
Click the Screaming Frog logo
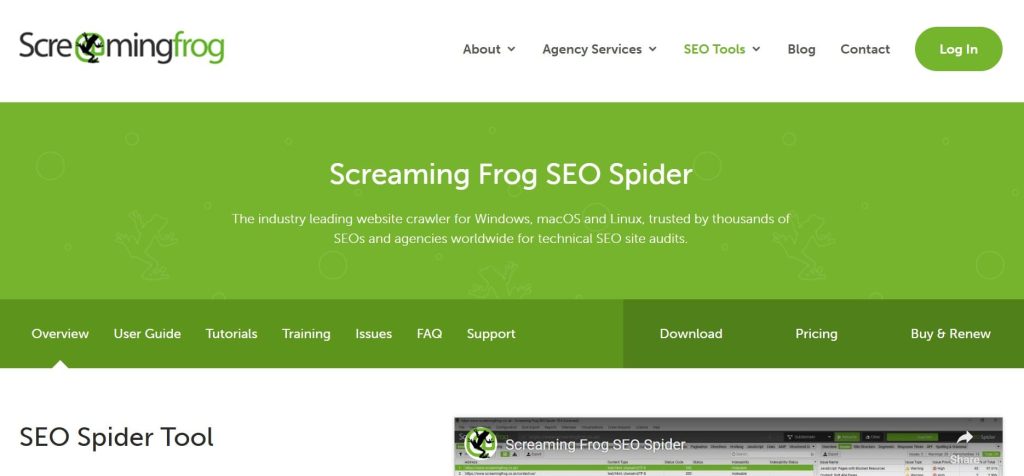click(x=121, y=48)
